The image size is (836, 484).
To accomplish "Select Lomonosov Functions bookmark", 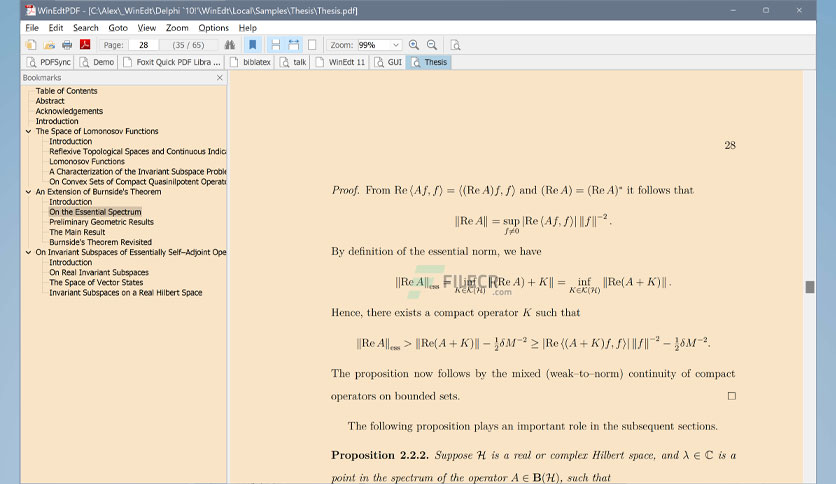I will [87, 162].
